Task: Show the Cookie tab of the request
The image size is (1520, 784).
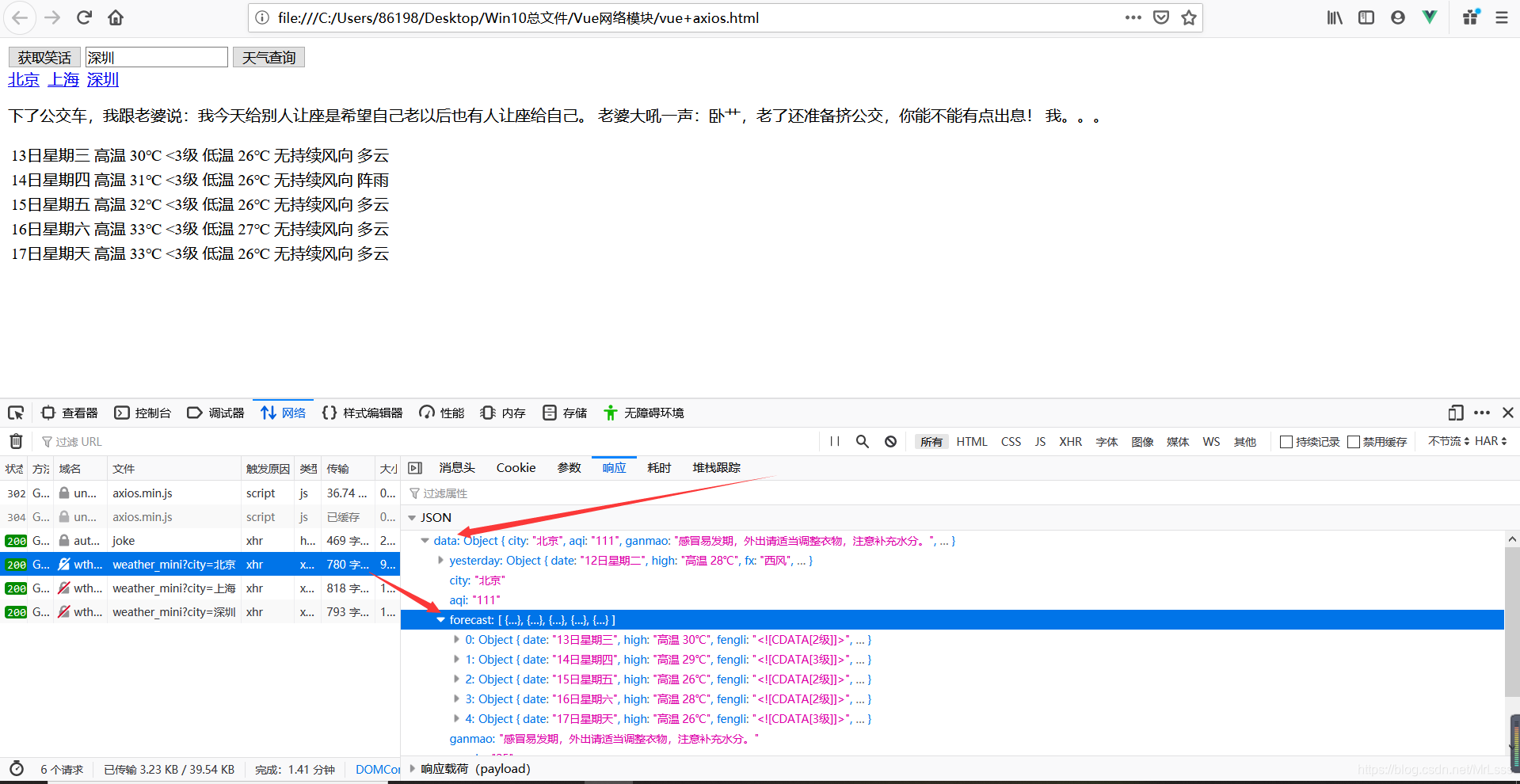Action: coord(516,468)
